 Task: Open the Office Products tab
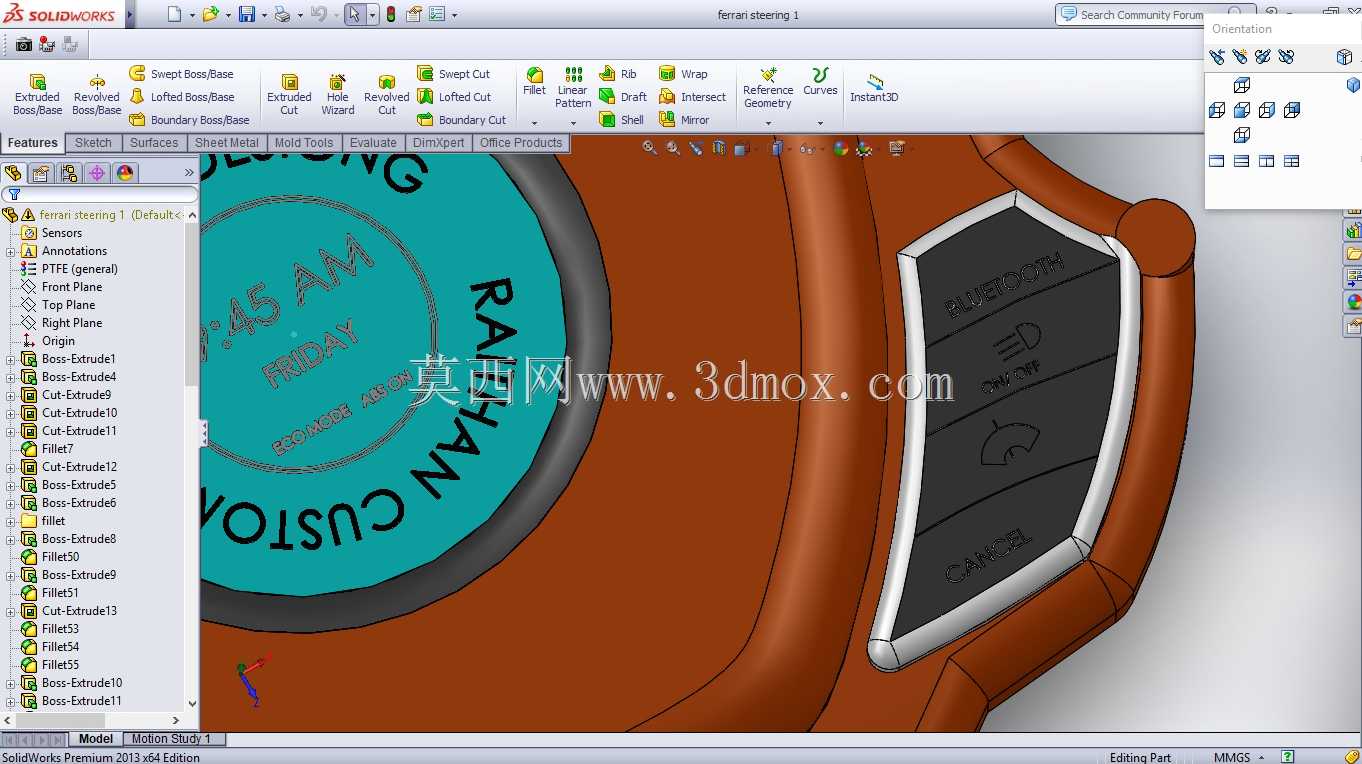[521, 143]
